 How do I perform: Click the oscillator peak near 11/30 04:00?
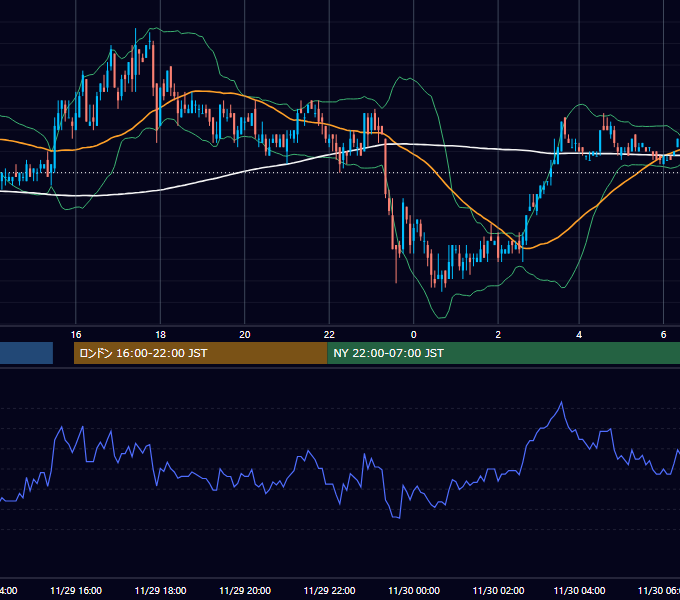(x=562, y=403)
